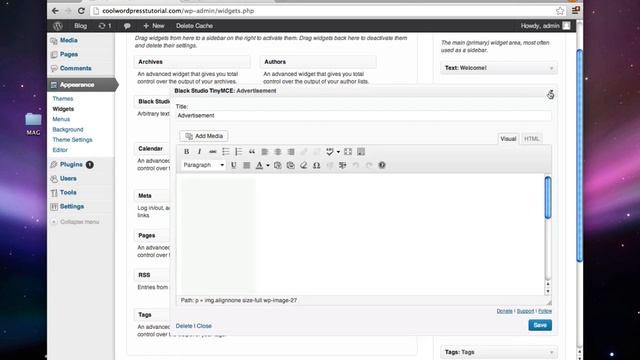Insert an unordered bullet list
The image size is (640, 360).
[x=226, y=152]
